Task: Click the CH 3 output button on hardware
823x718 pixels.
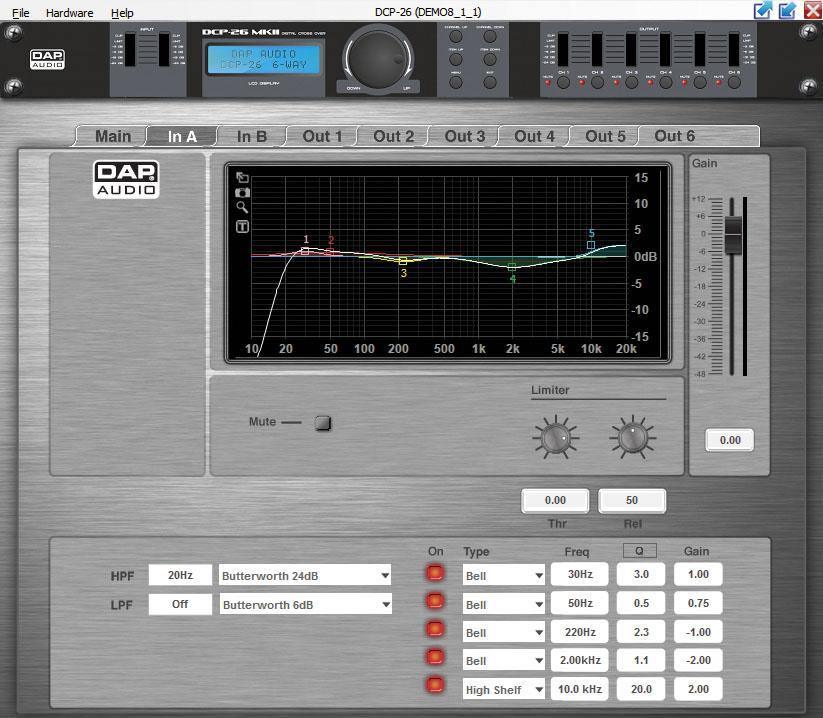Action: point(631,82)
